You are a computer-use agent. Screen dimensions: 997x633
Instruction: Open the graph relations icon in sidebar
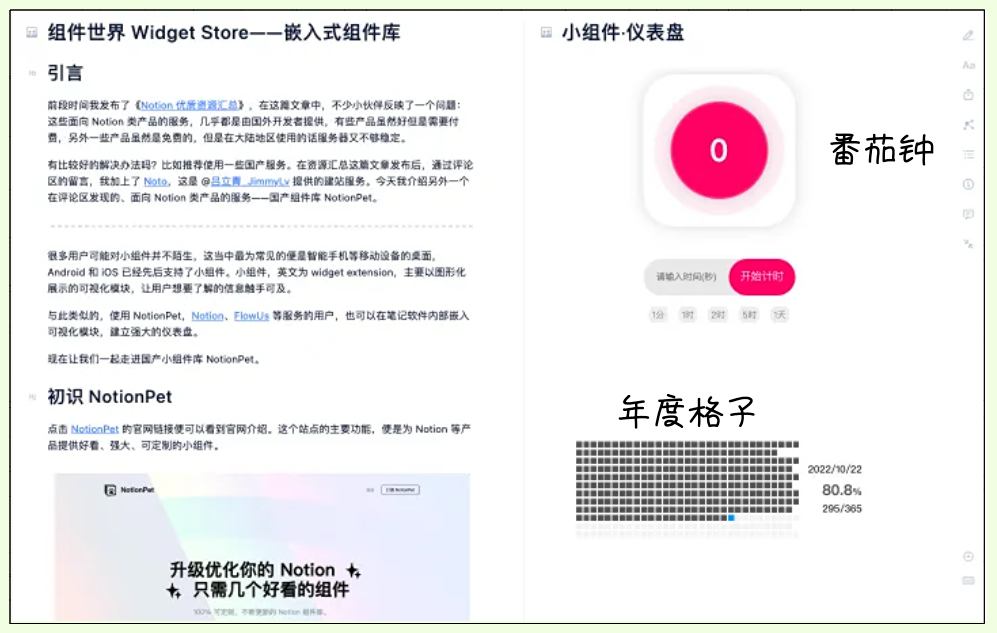[968, 125]
